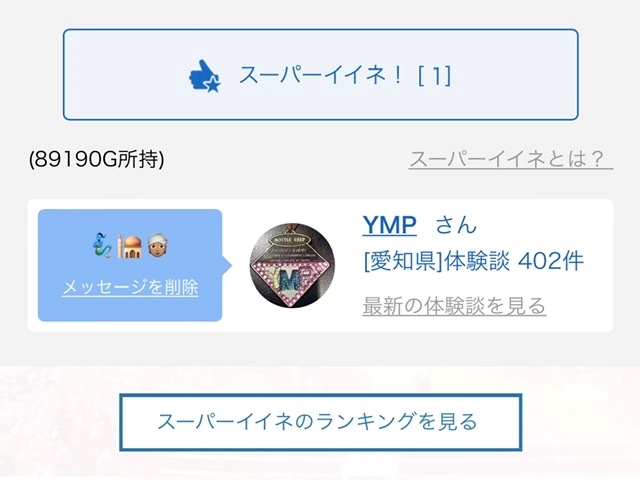Click the [愛知県] prefecture label
640x480 pixels.
[x=403, y=261]
